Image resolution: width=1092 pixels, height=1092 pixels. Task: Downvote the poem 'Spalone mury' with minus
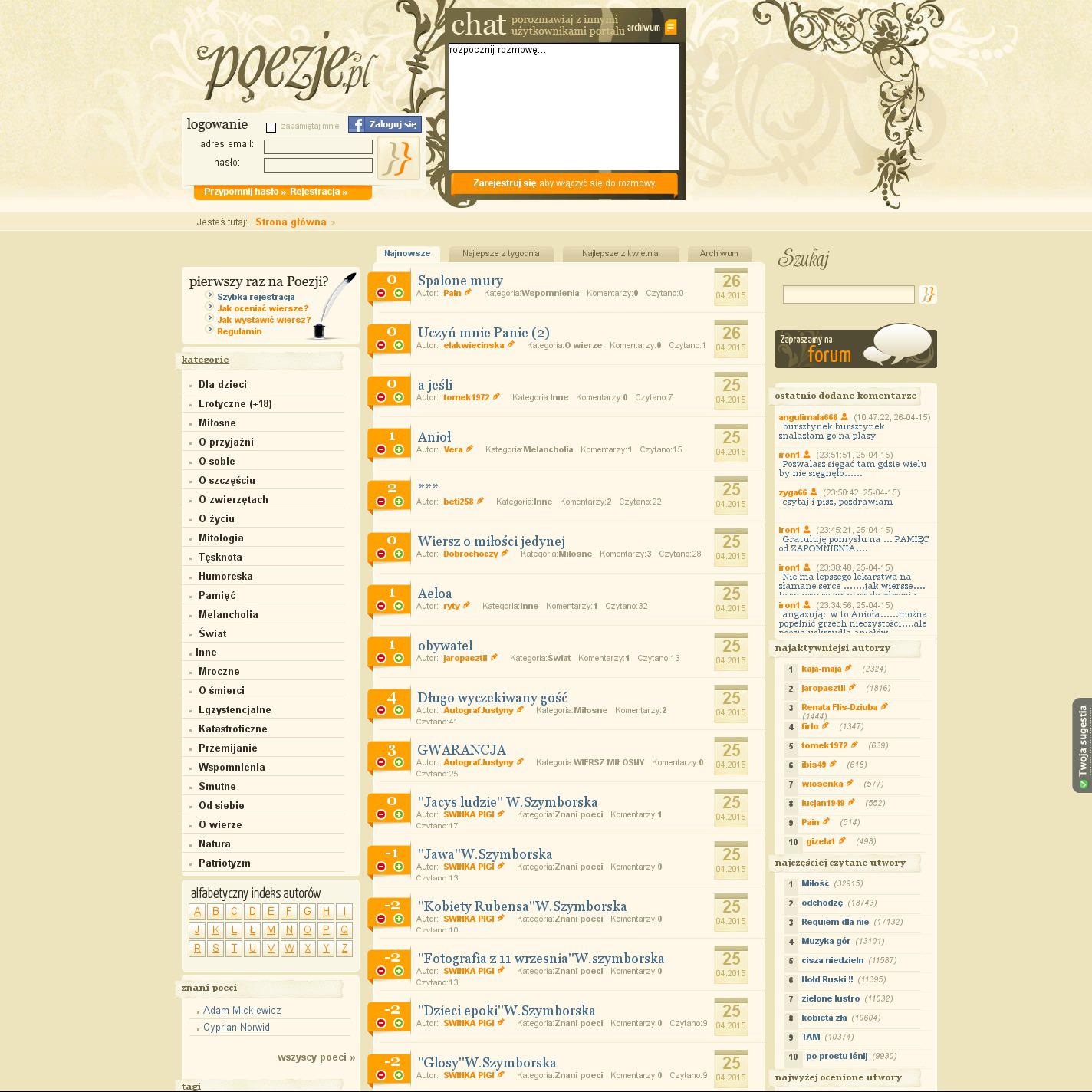coord(381,293)
